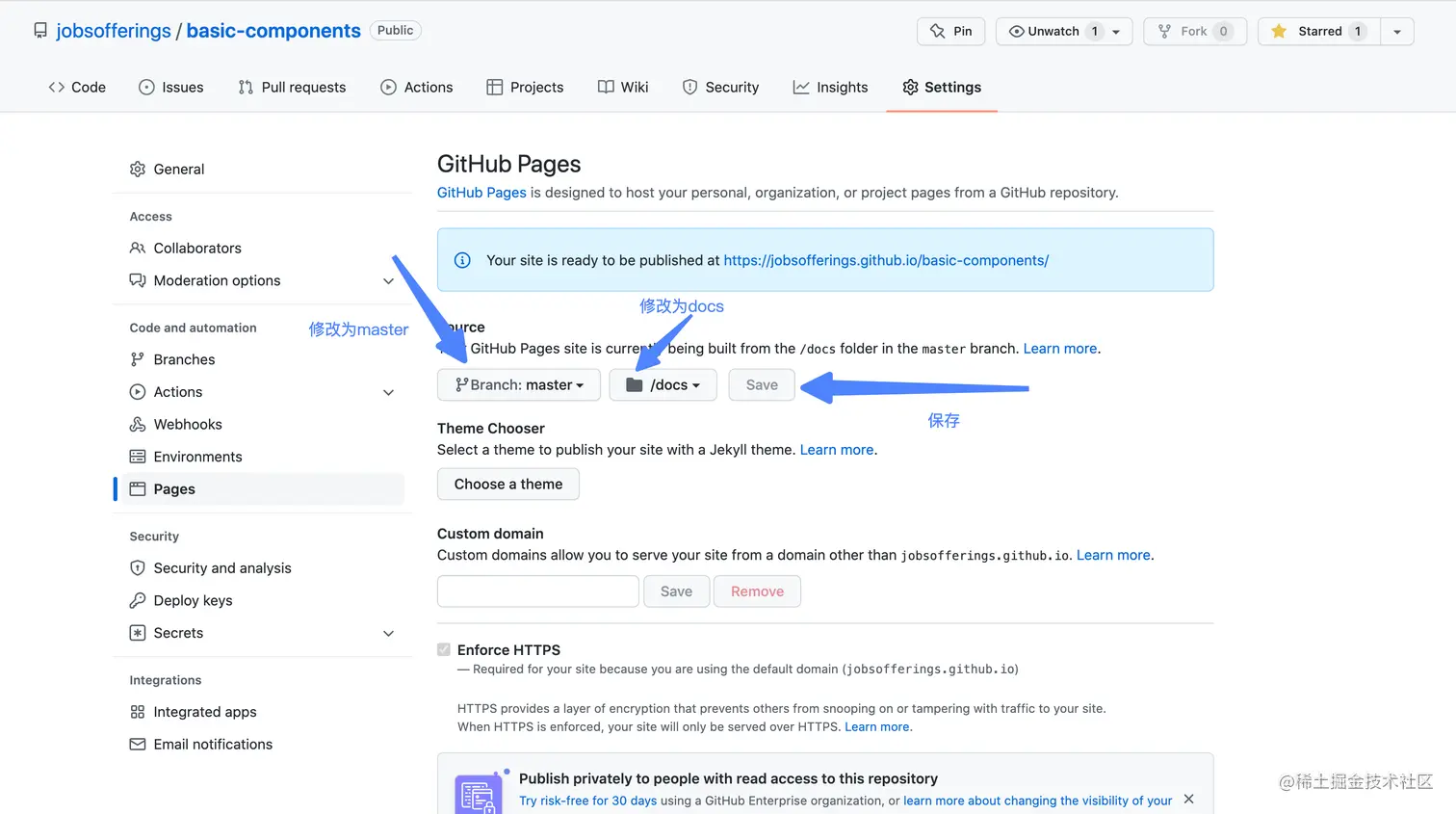The image size is (1456, 814).
Task: Click the Actions play icon in sidebar
Action: pos(138,392)
